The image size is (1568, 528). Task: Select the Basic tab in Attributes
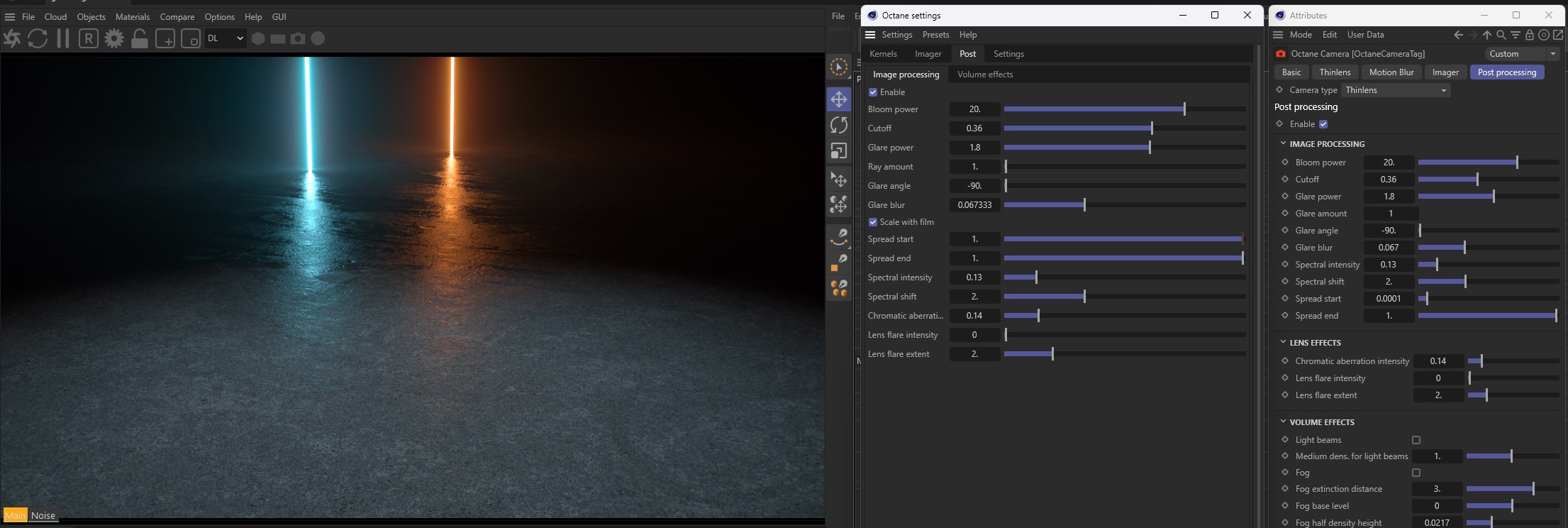point(1291,72)
